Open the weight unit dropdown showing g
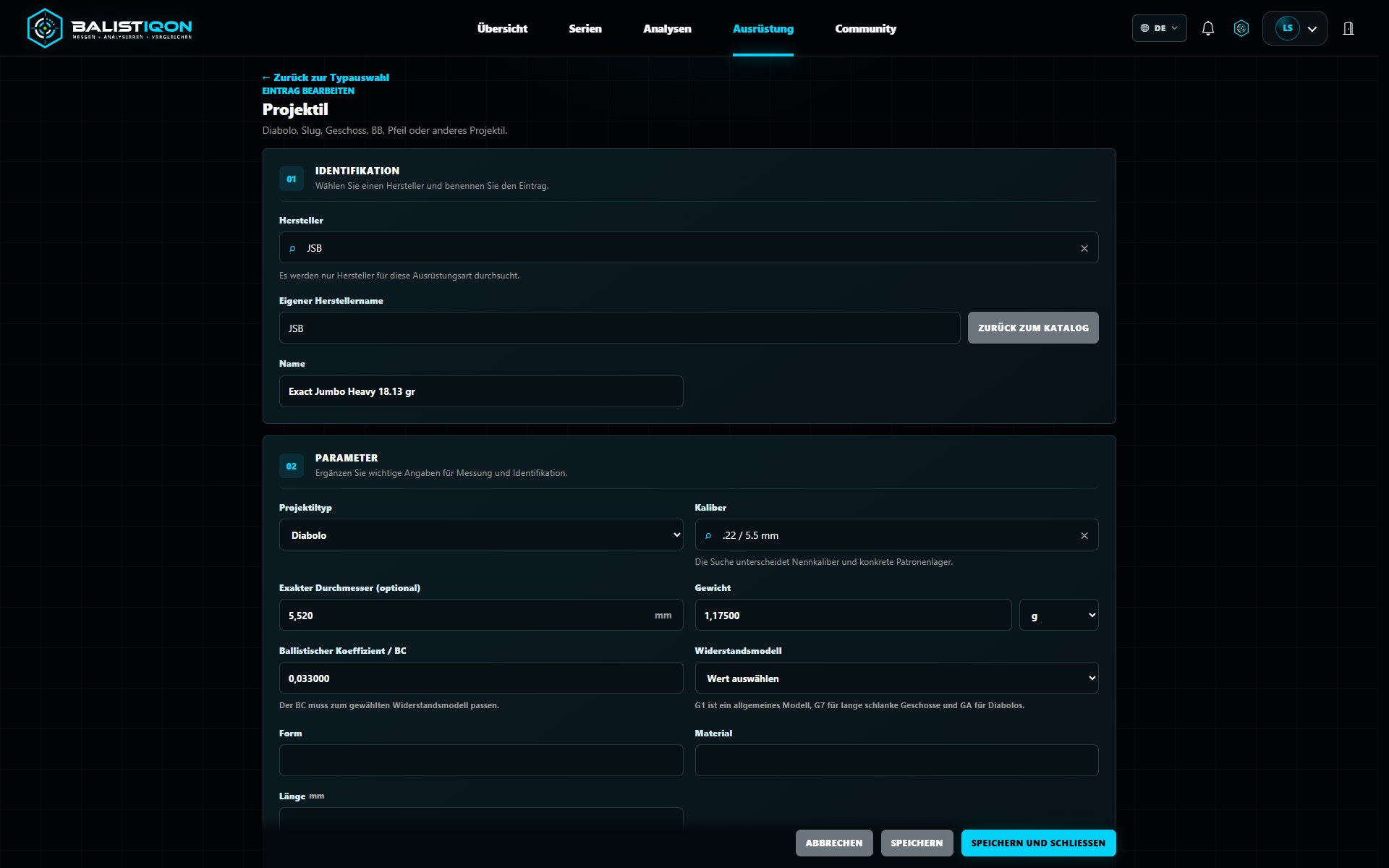The width and height of the screenshot is (1389, 868). click(1058, 615)
